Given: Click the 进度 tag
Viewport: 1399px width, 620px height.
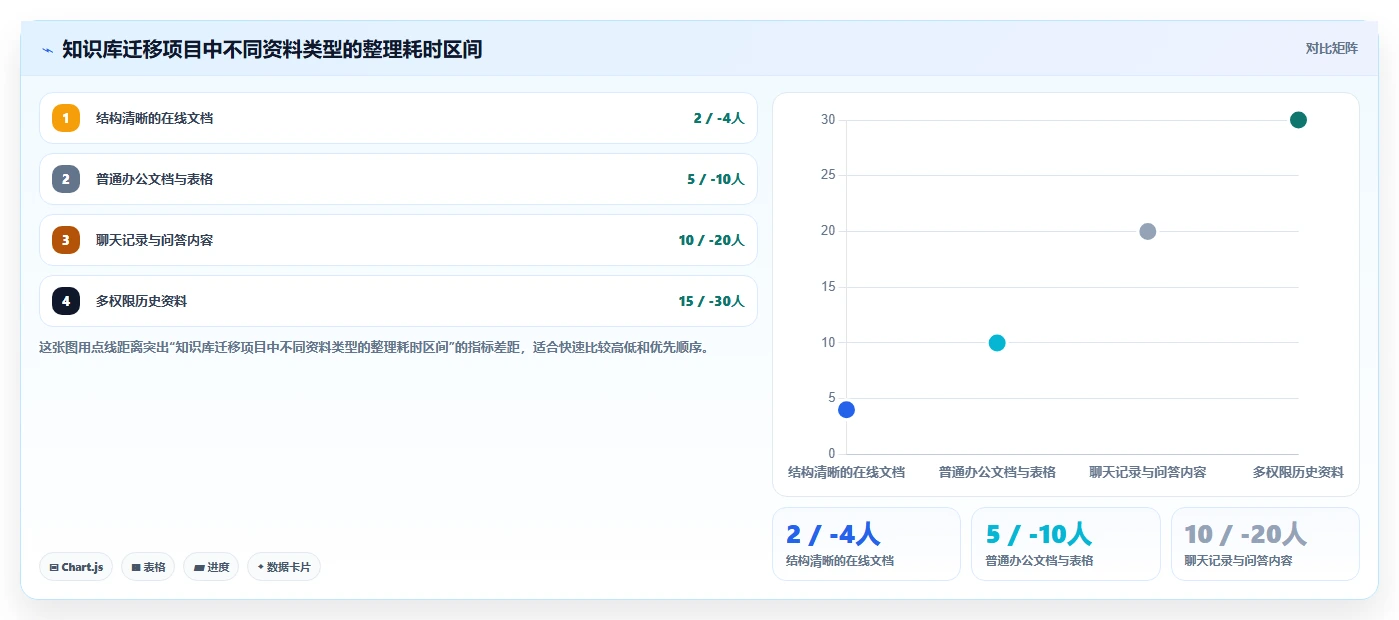Looking at the screenshot, I should [211, 567].
